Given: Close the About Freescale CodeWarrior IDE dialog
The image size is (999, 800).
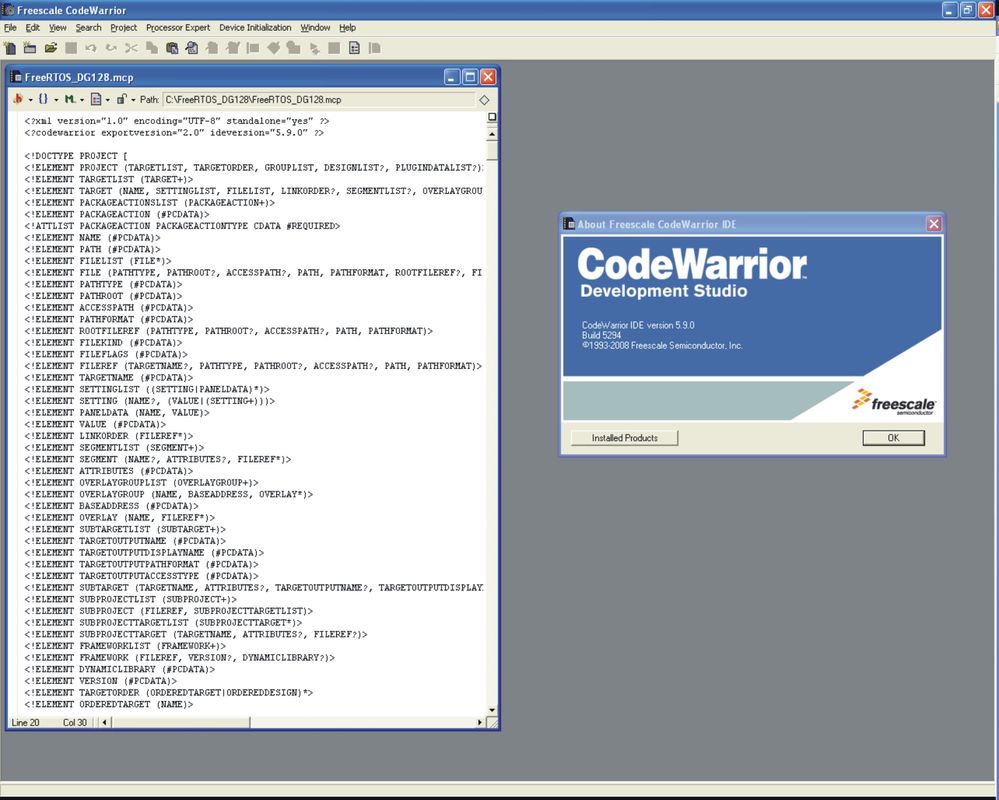Looking at the screenshot, I should click(933, 224).
